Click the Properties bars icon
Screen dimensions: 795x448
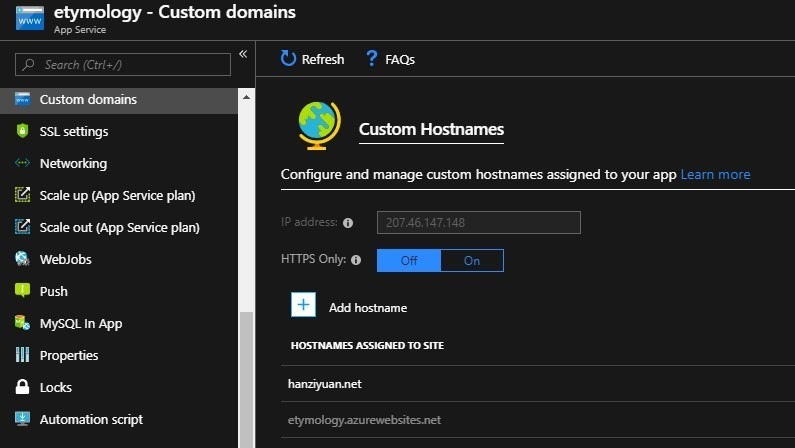(x=22, y=355)
